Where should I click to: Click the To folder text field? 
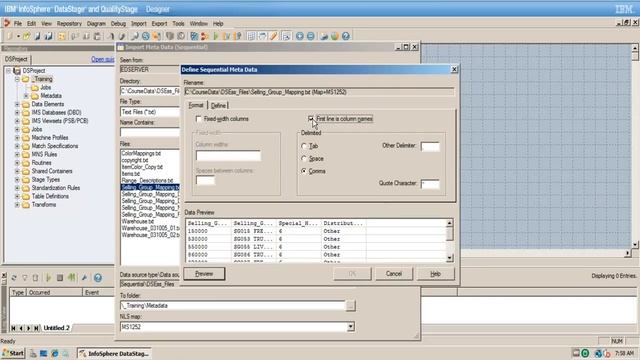click(233, 306)
